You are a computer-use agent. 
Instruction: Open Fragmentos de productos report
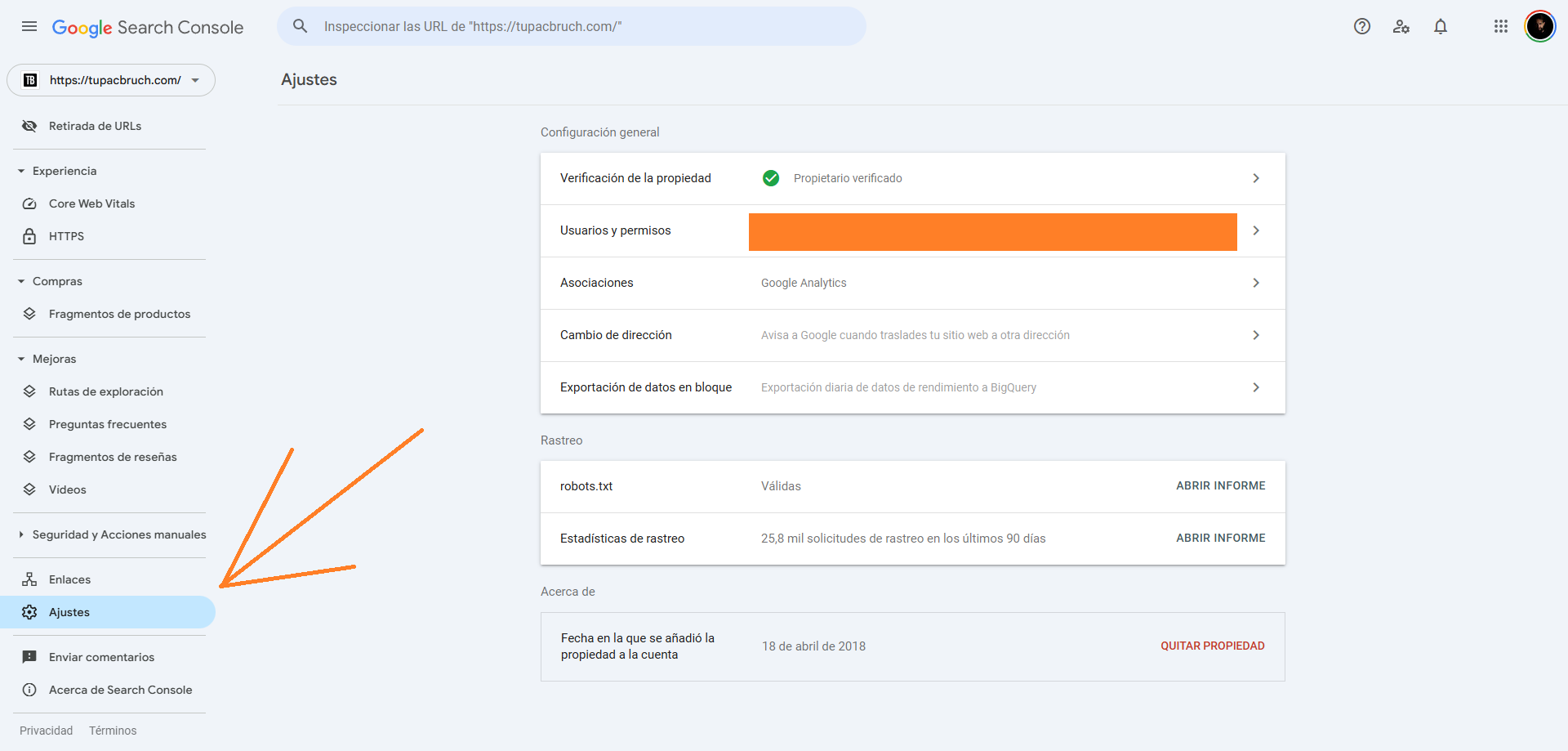(118, 313)
